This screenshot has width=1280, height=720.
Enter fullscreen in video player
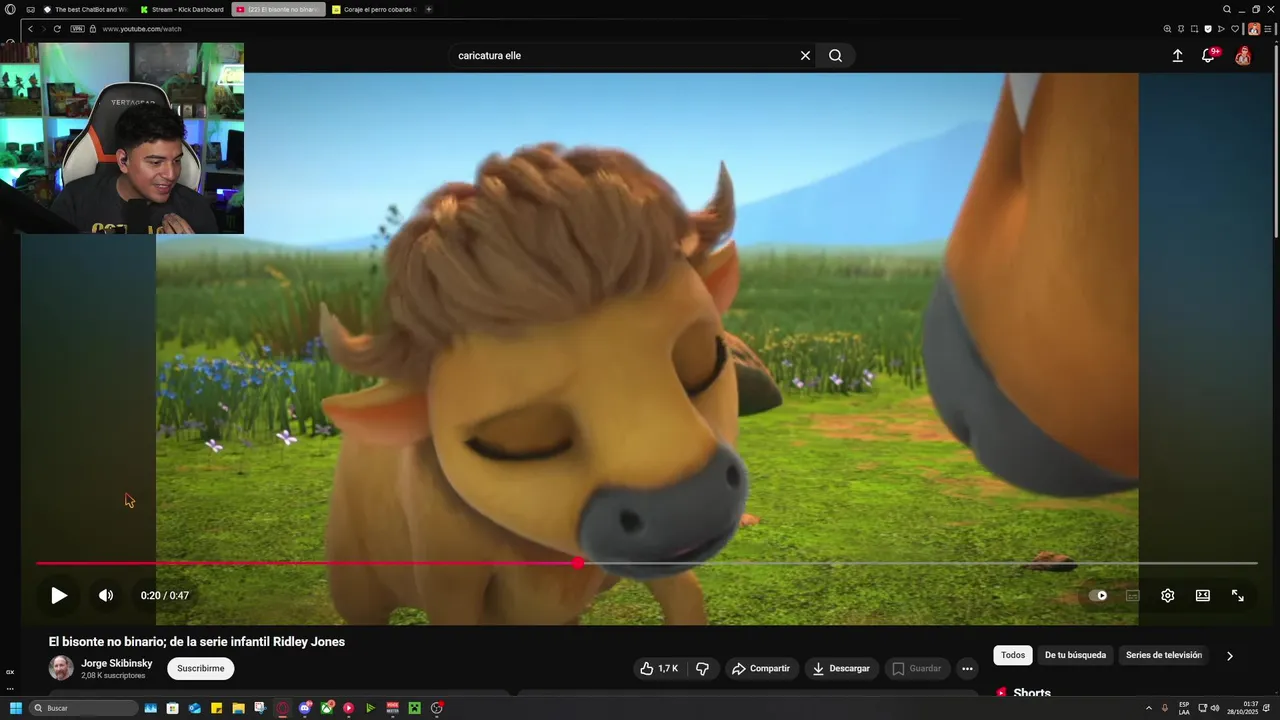coord(1238,595)
